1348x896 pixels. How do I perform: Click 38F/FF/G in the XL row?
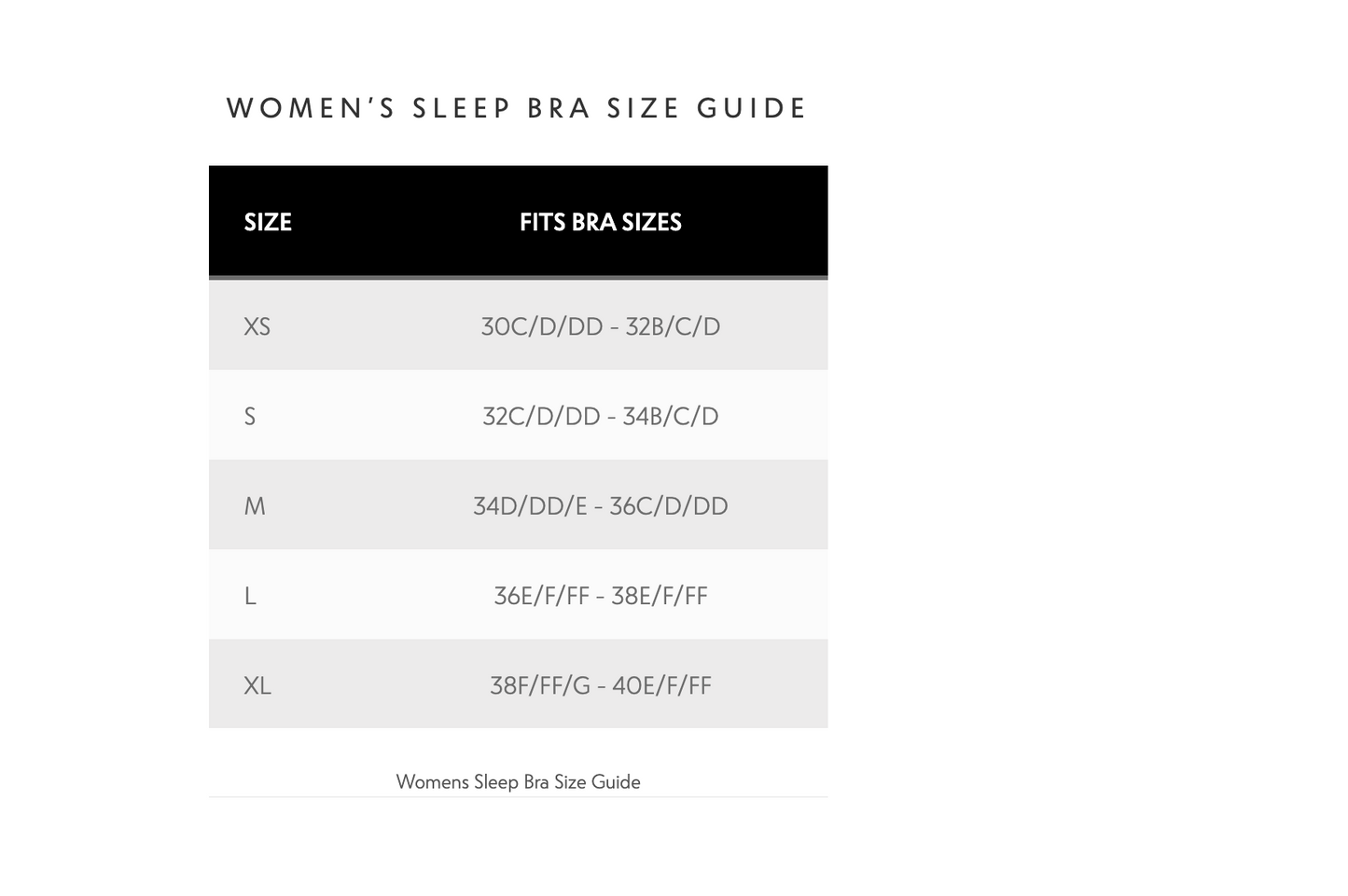(540, 686)
